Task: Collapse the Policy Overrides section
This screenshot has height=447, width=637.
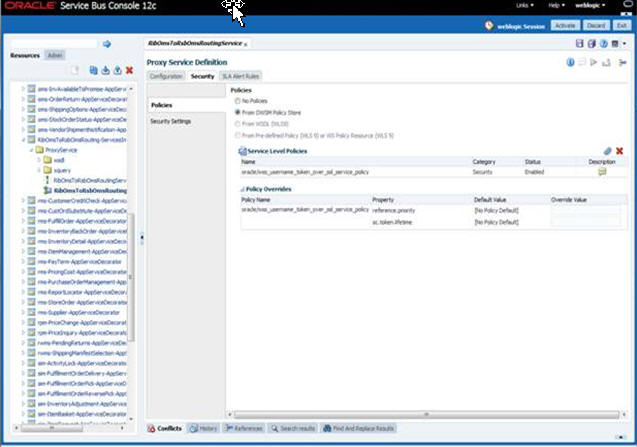Action: (x=243, y=189)
